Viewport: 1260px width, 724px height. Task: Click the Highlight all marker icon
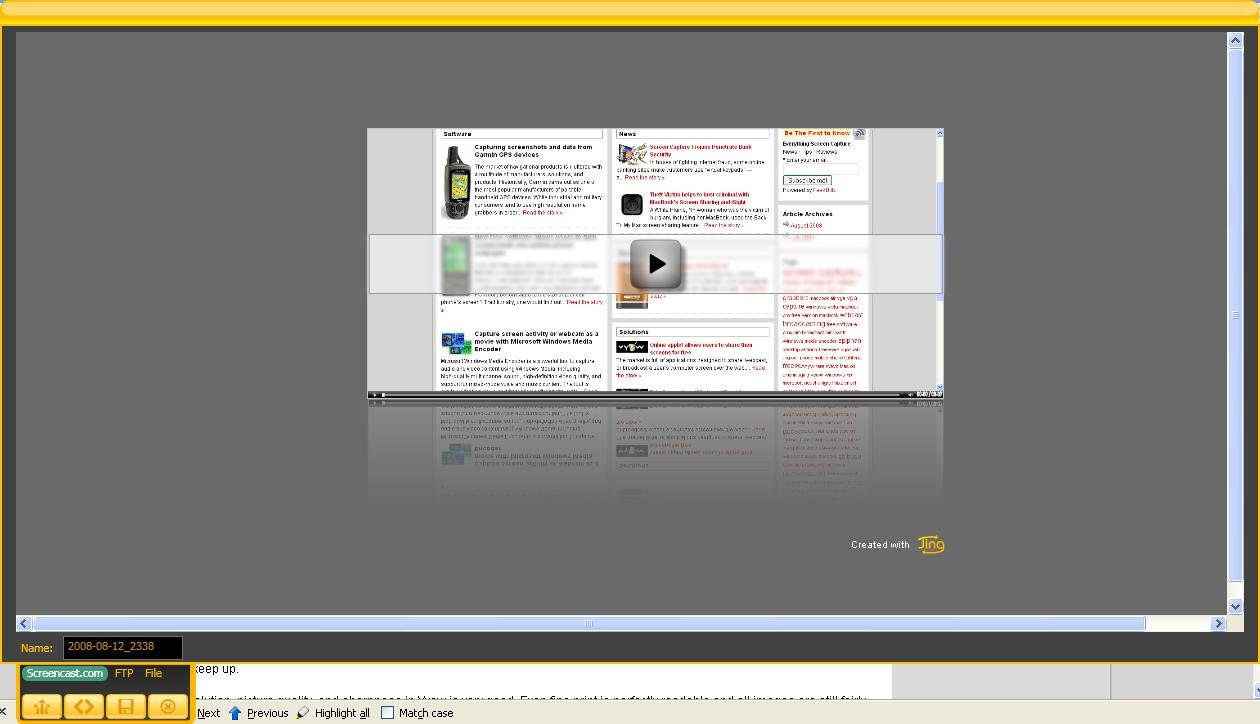304,713
